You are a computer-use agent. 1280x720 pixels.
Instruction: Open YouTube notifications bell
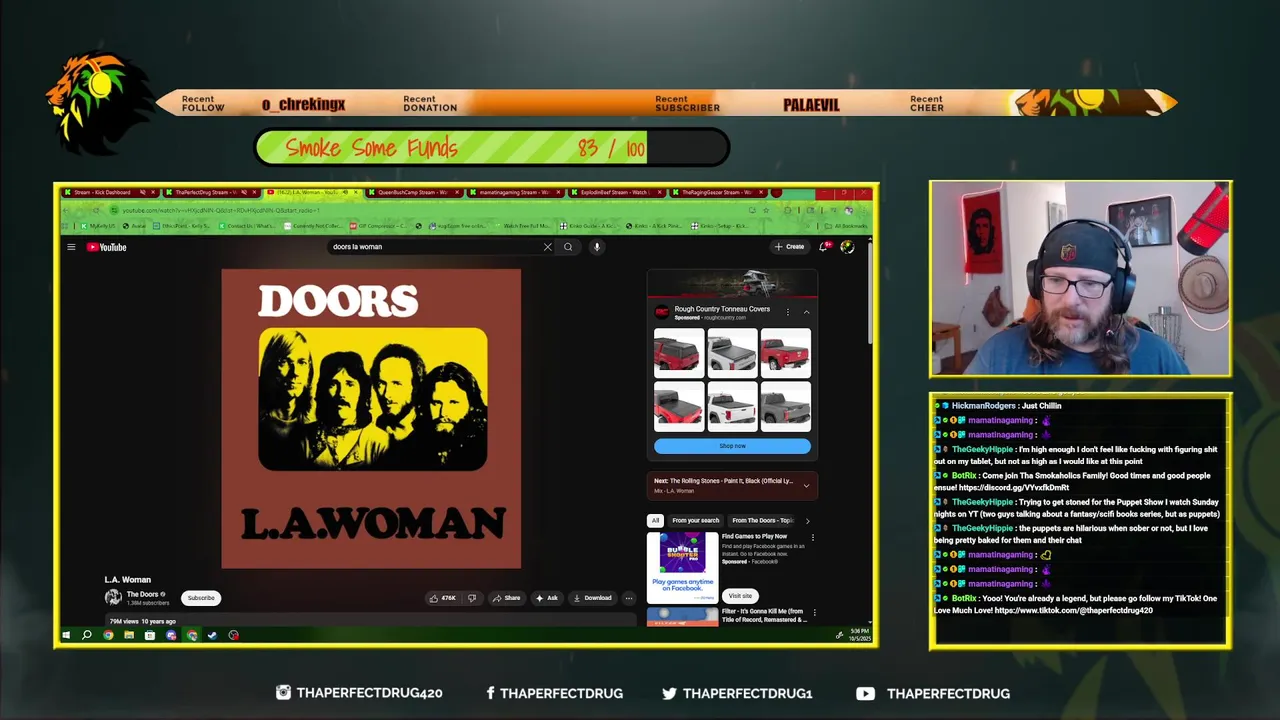[824, 247]
